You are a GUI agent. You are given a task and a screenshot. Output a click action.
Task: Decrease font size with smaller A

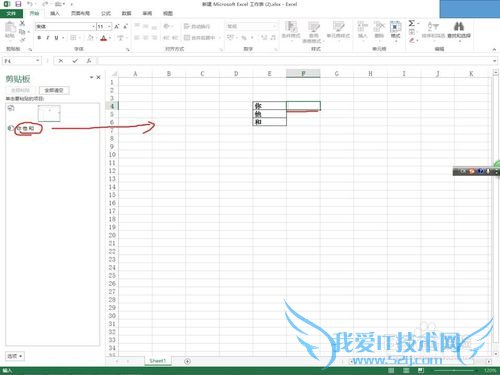[x=125, y=26]
